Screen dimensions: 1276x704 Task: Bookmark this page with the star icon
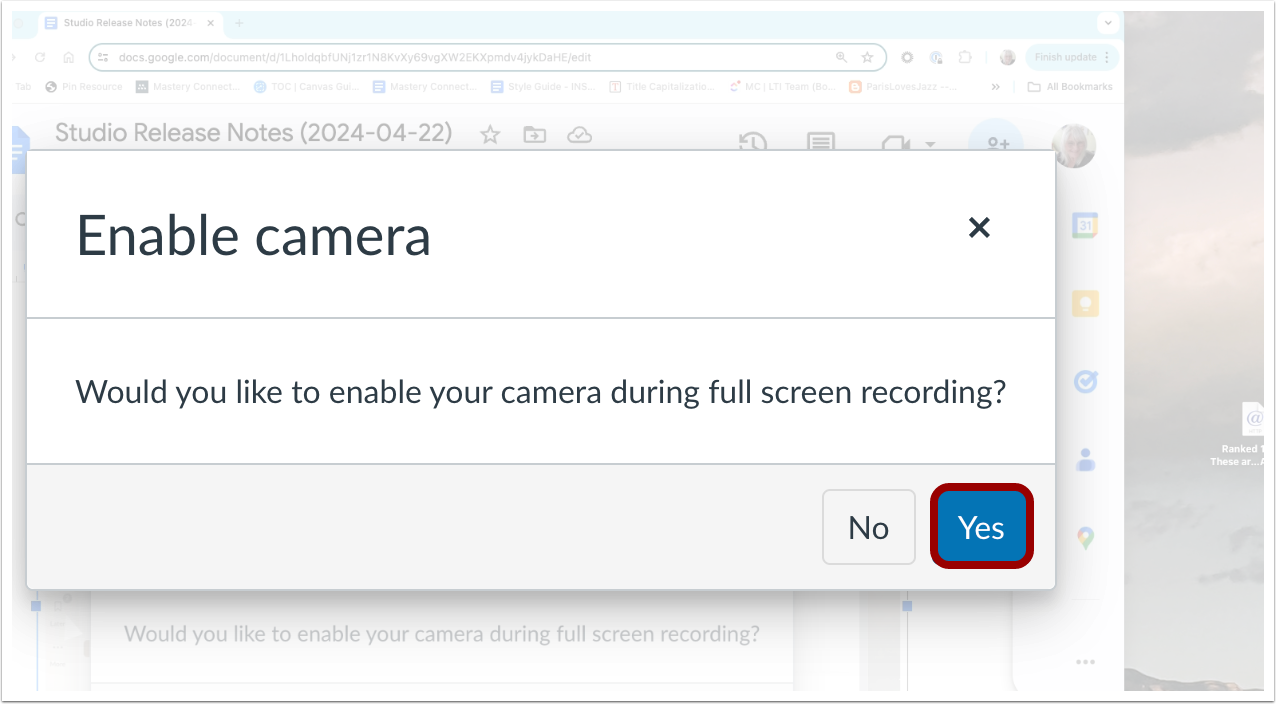click(867, 57)
